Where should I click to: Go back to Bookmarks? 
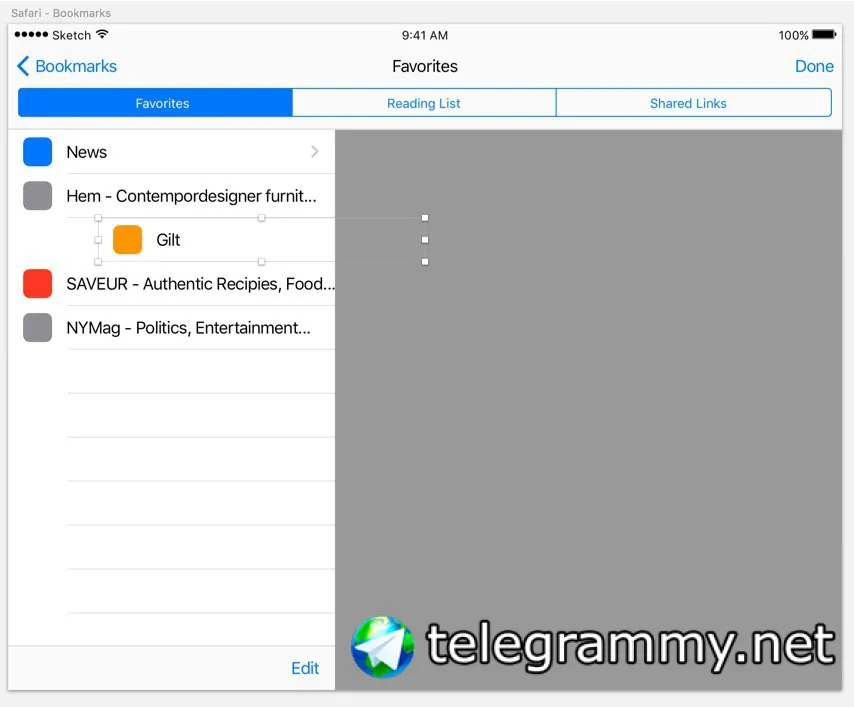(x=67, y=66)
